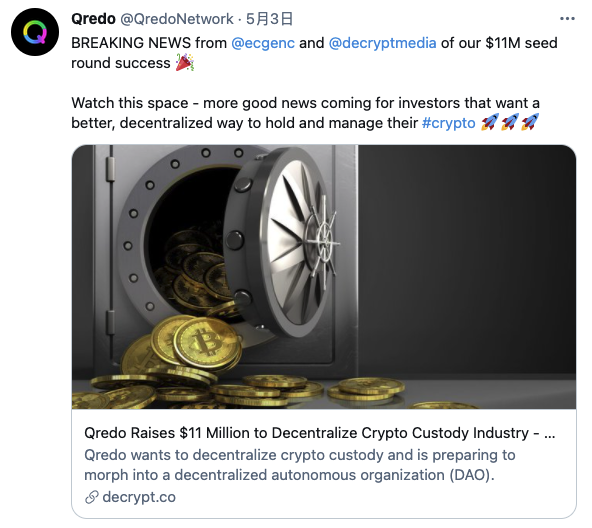Open the @decryptmedia mention

pyautogui.click(x=382, y=43)
